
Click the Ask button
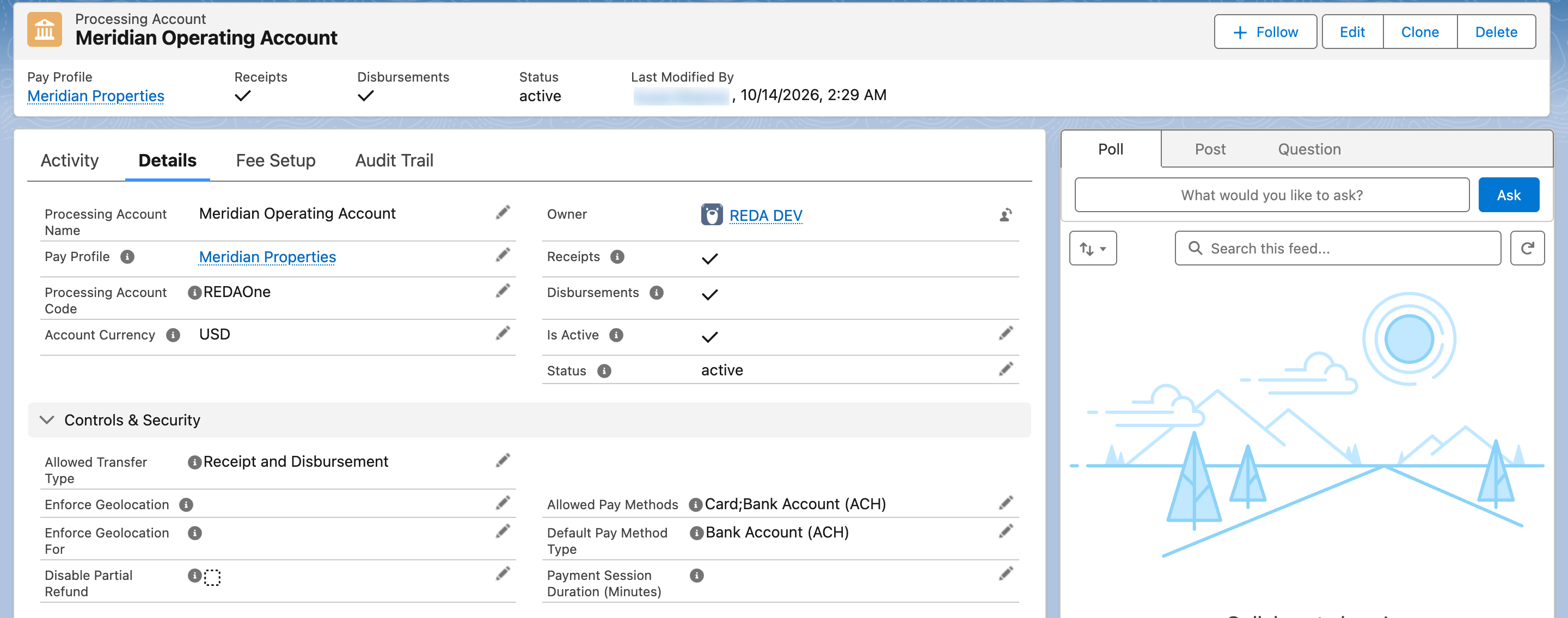click(1508, 195)
